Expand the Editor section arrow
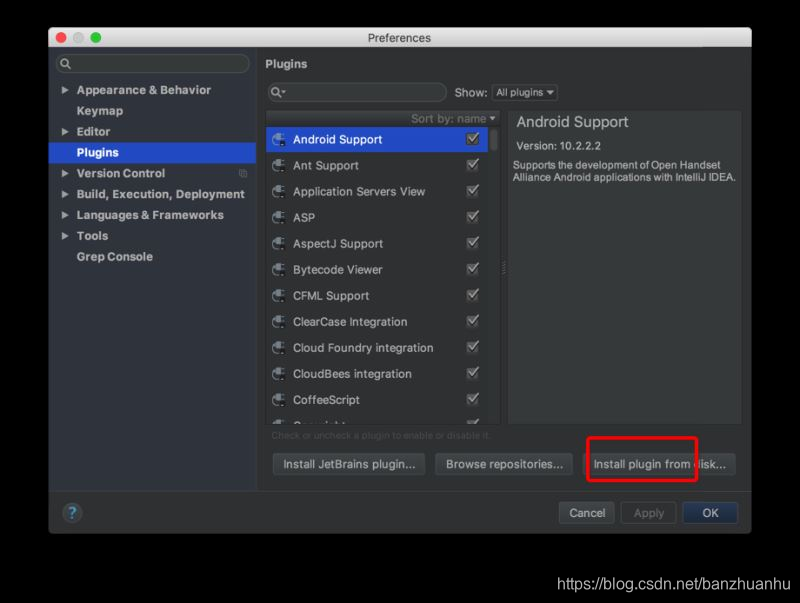This screenshot has width=800, height=603. 65,132
